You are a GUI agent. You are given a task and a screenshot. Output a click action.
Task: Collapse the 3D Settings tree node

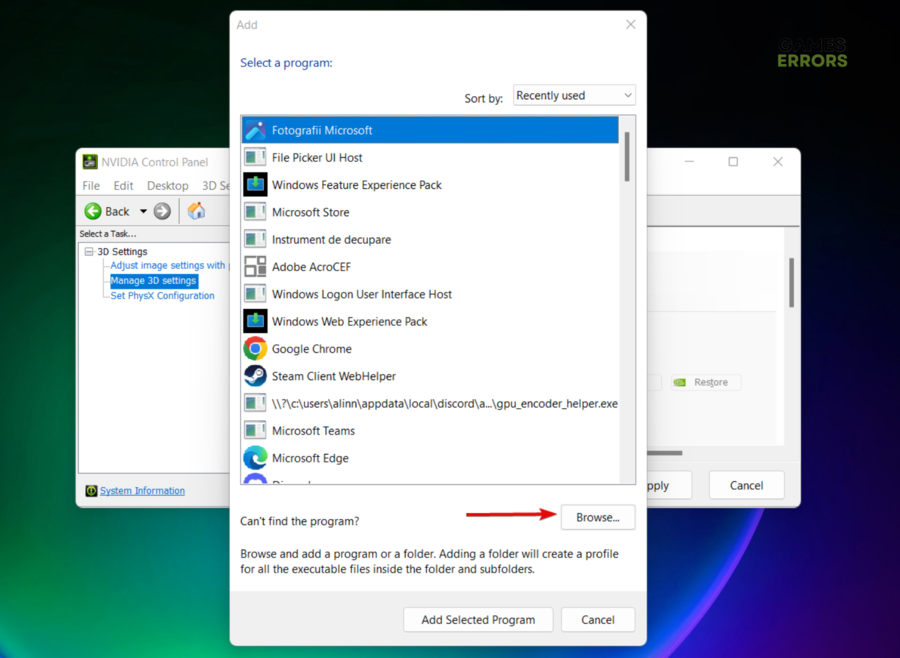pos(89,252)
